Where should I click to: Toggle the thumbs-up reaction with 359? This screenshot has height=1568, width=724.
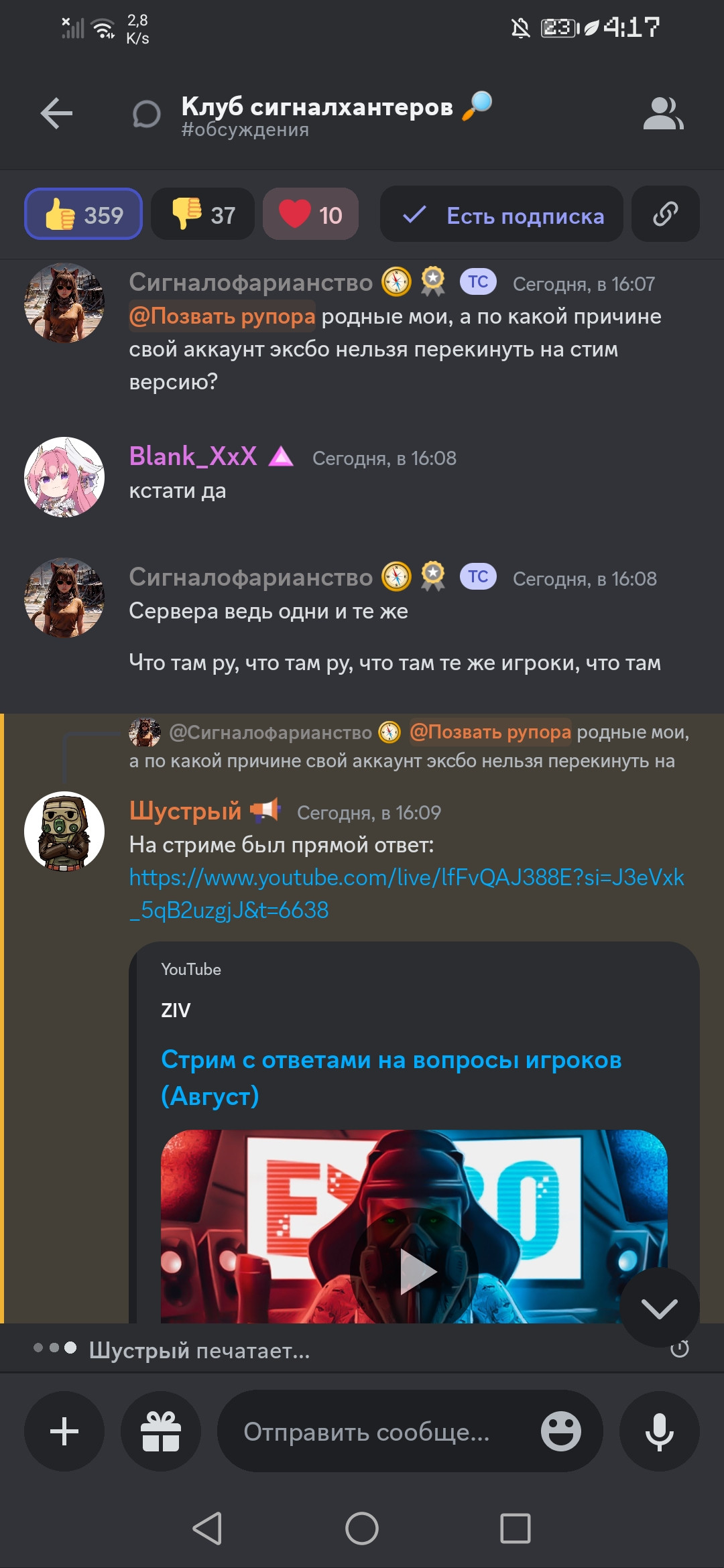coord(84,214)
